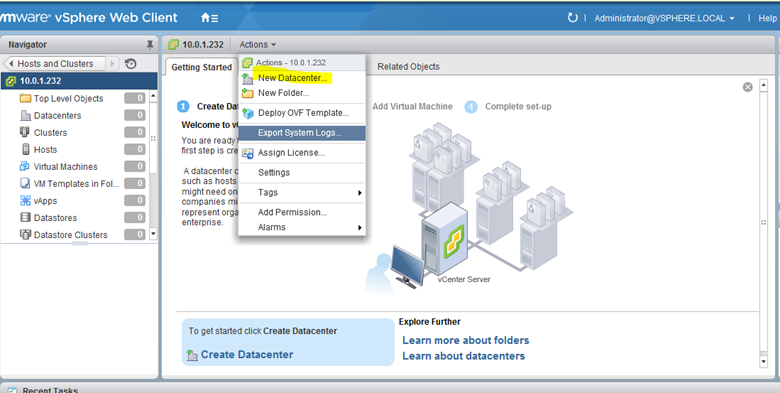Click the vCenter Server illustration

(444, 239)
